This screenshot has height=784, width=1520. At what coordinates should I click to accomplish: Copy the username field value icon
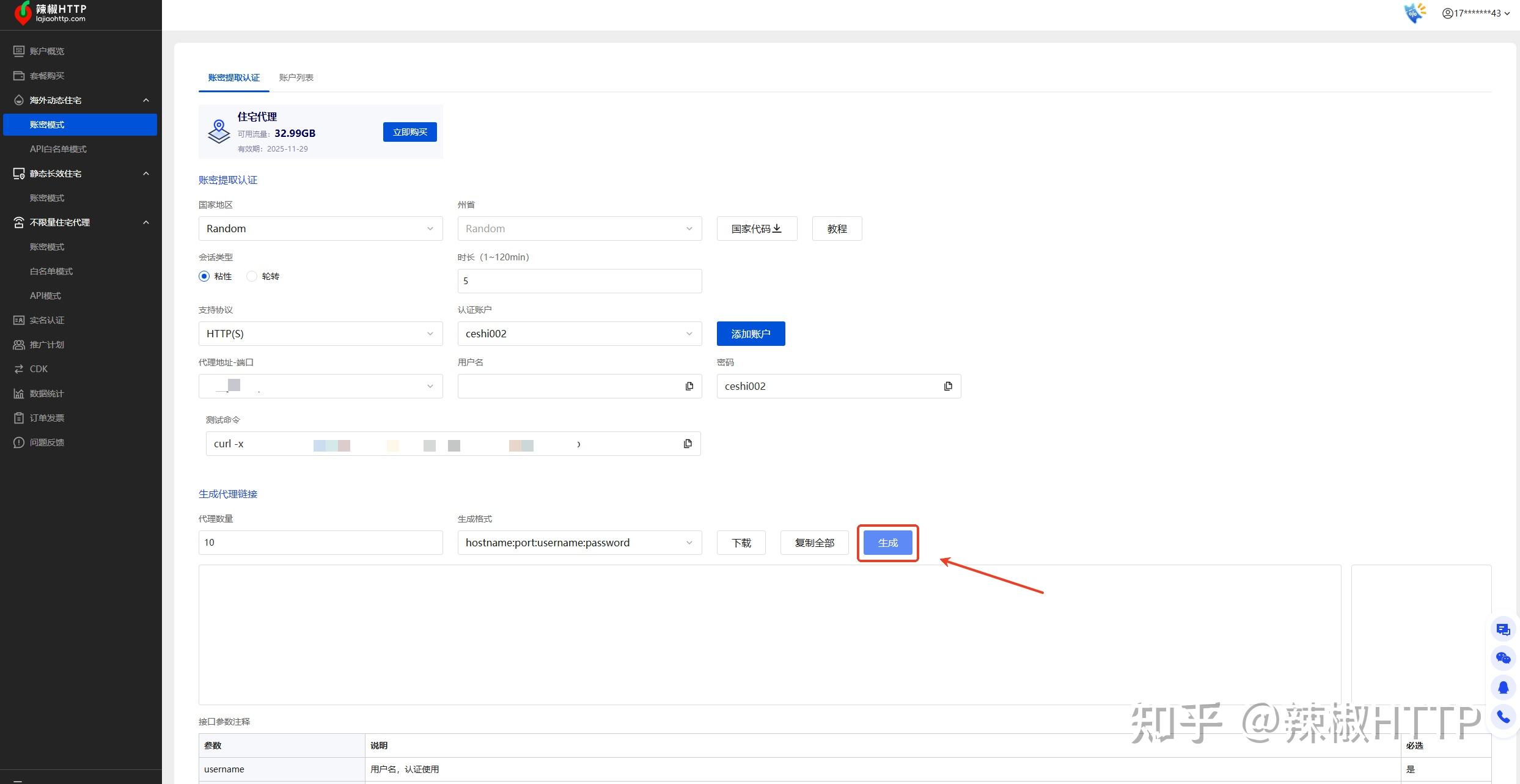point(689,386)
